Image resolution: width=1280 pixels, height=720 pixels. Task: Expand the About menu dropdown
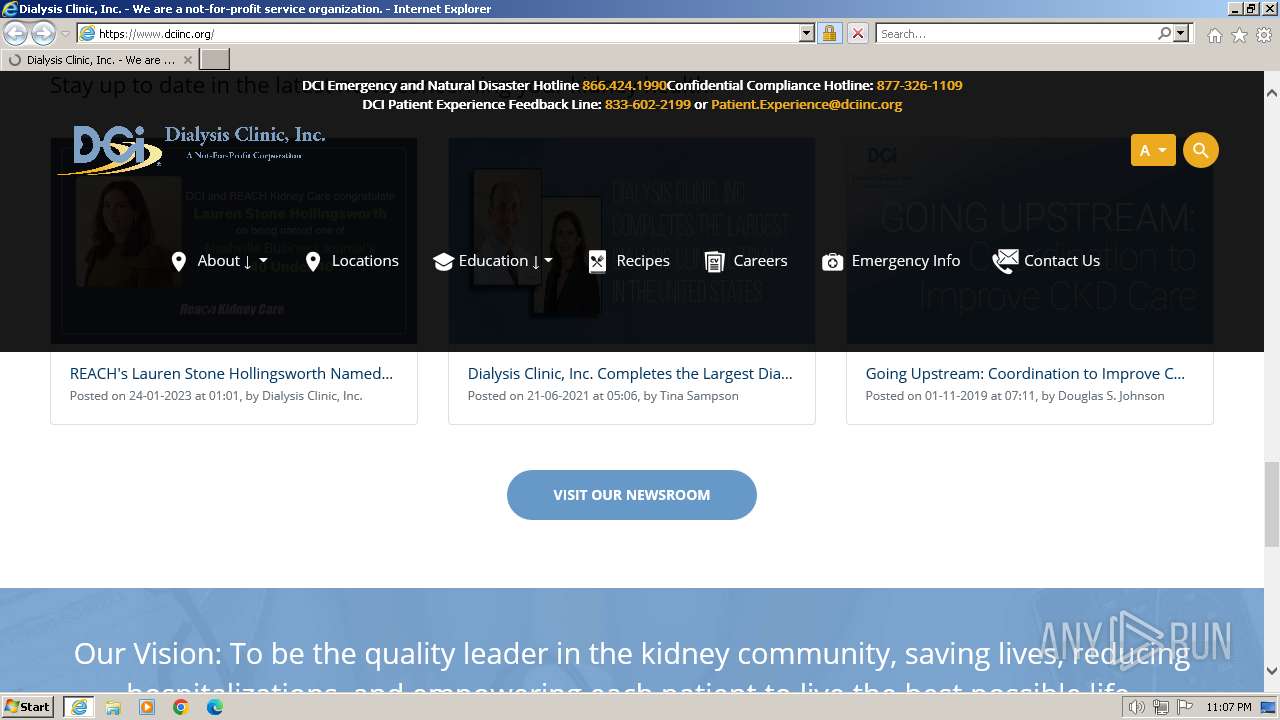pos(263,261)
